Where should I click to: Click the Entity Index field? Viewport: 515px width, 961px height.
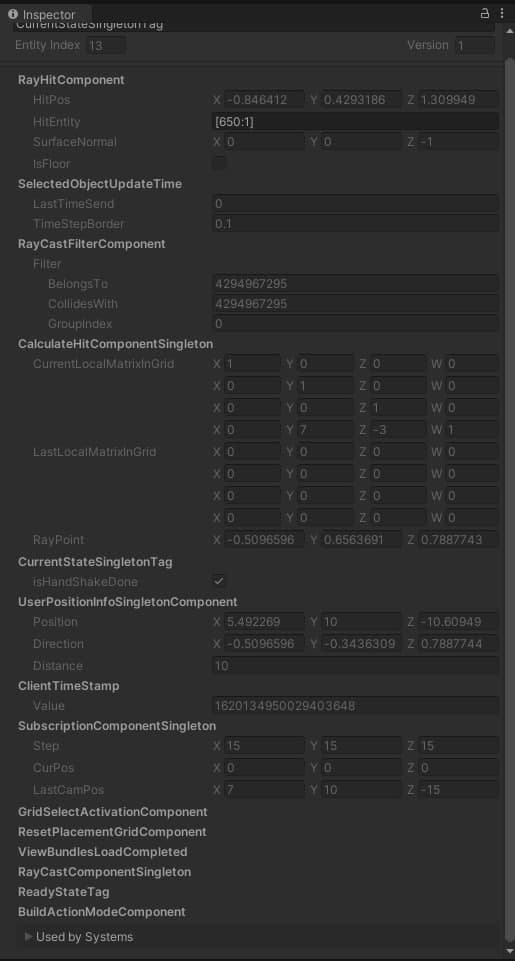[106, 45]
